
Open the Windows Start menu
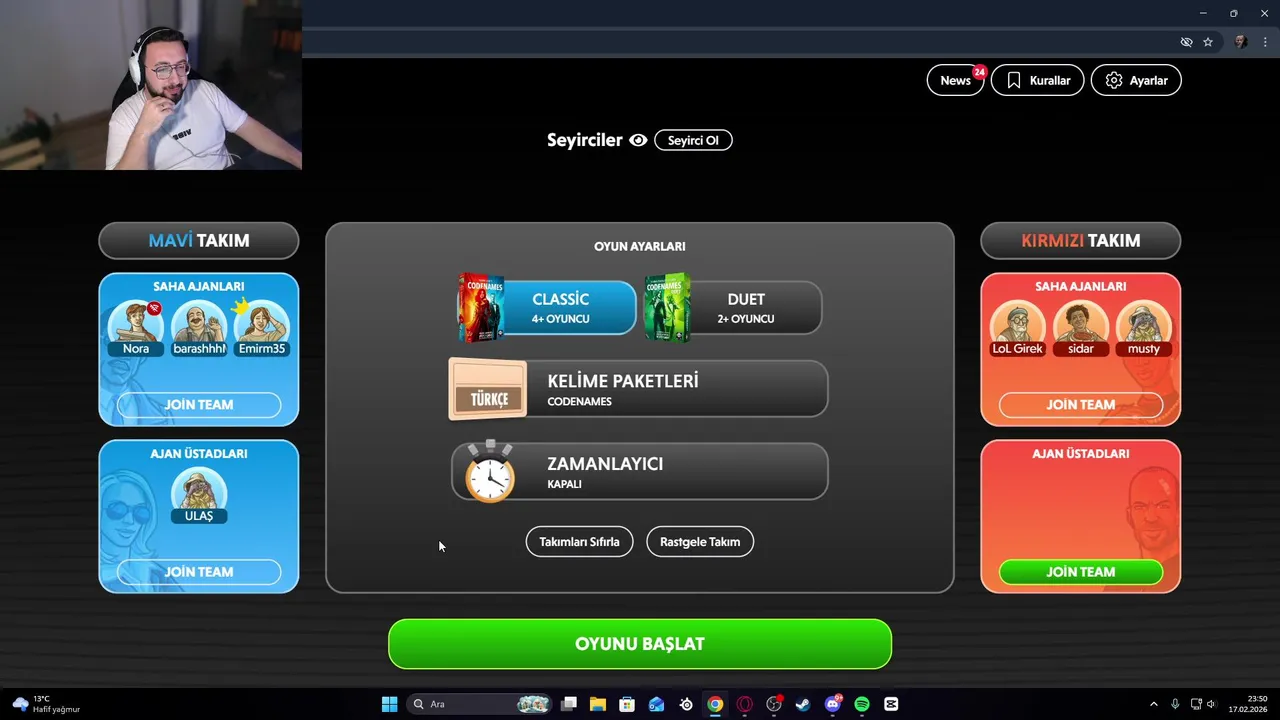tap(389, 704)
